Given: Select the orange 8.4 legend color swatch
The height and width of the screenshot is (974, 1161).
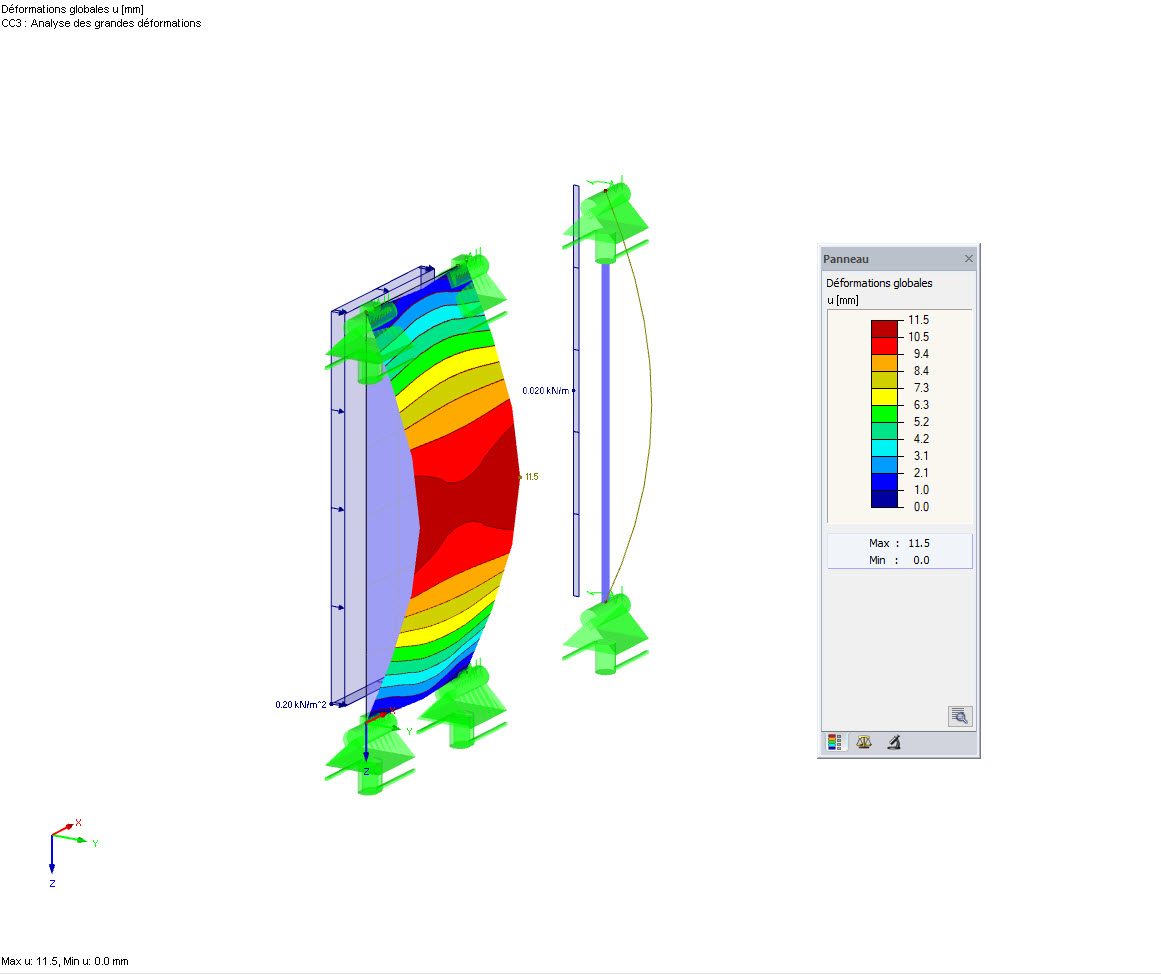Looking at the screenshot, I should point(884,362).
